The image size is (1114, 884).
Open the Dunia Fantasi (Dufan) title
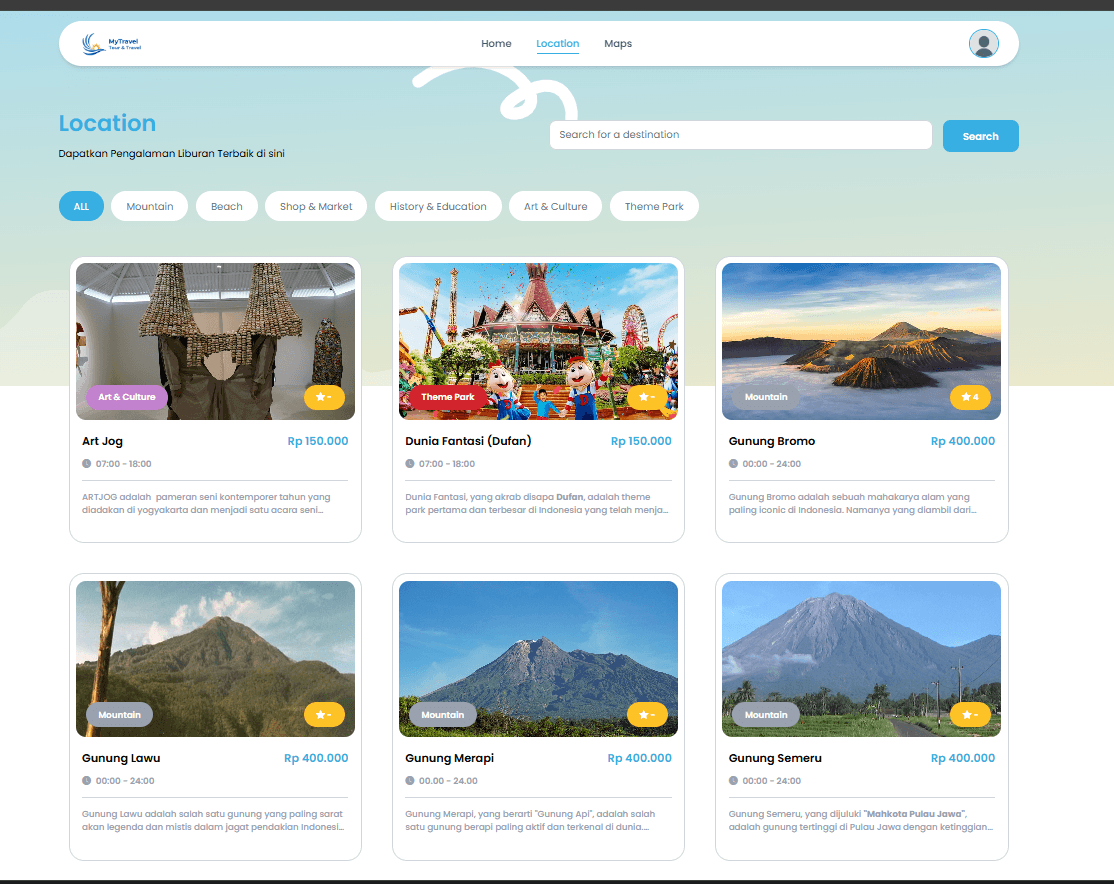[x=468, y=441]
